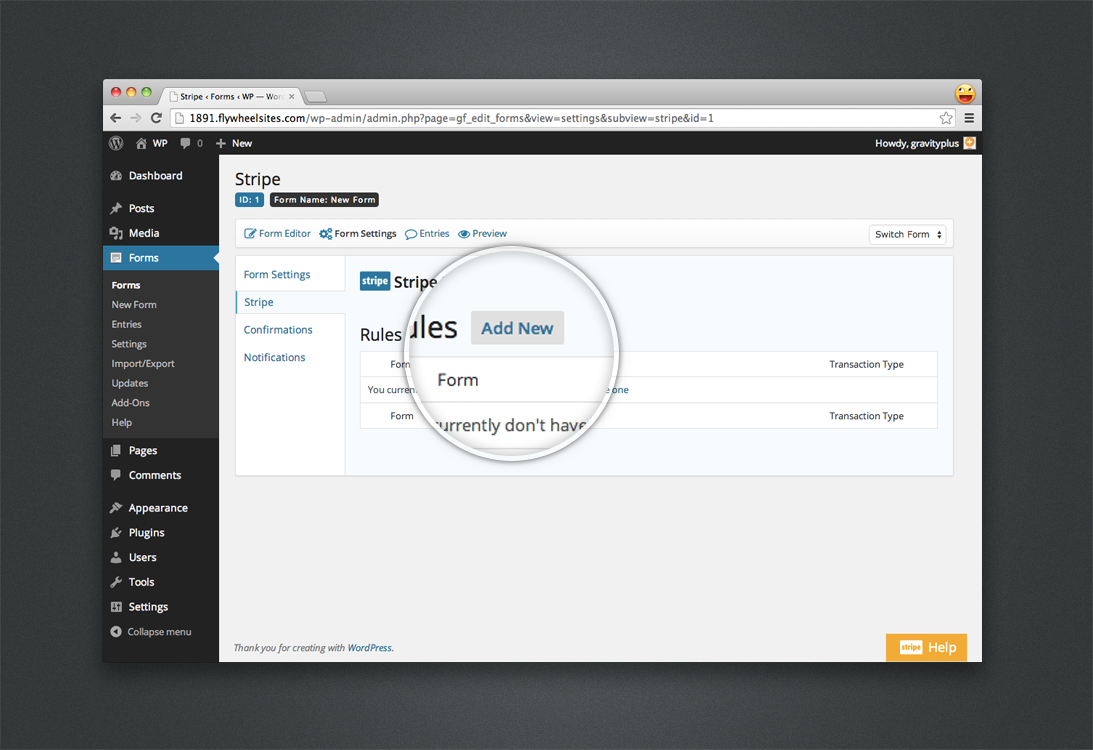Image resolution: width=1093 pixels, height=750 pixels.
Task: Reload the page with refresh icon
Action: click(x=156, y=118)
